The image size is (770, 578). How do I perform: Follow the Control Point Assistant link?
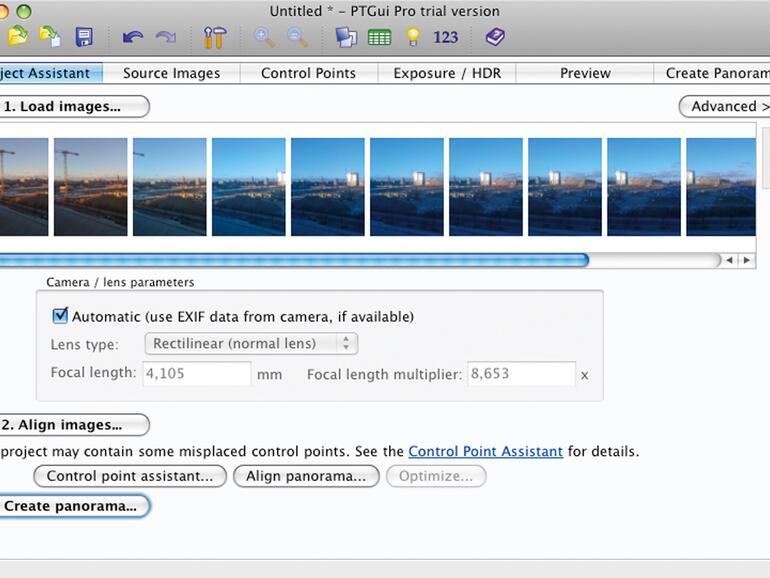[x=485, y=452]
